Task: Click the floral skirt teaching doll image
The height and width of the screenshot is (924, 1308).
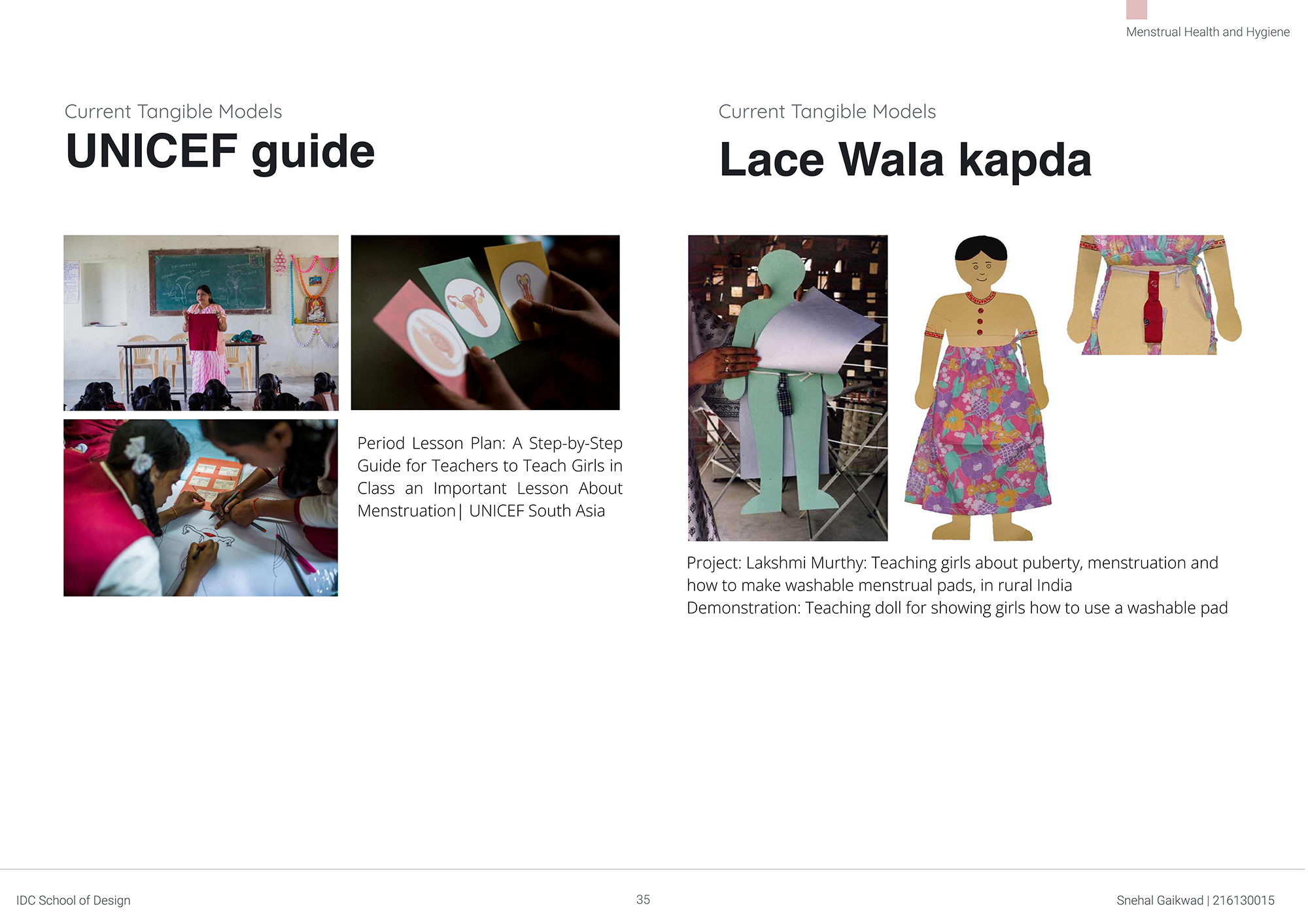Action: point(979,388)
